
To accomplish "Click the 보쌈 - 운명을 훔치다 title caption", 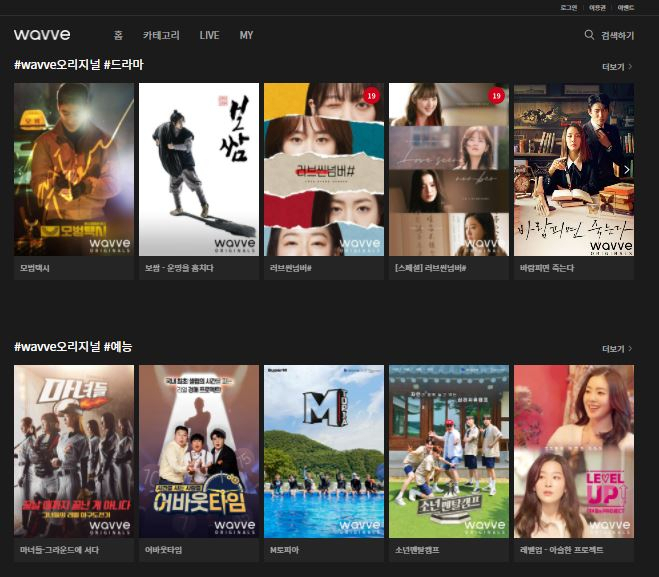I will (x=179, y=268).
